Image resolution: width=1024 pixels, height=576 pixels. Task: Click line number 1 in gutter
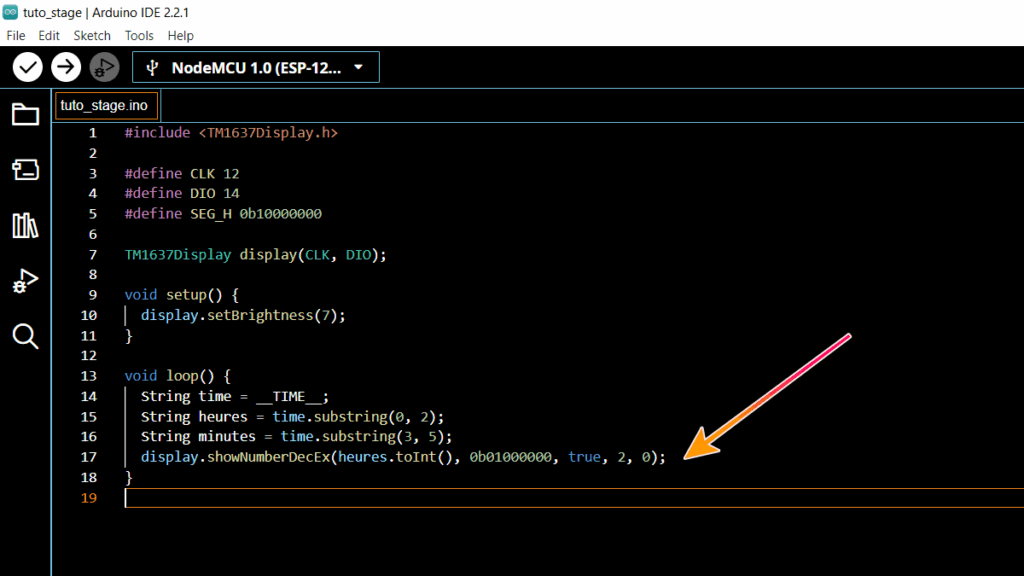[93, 133]
